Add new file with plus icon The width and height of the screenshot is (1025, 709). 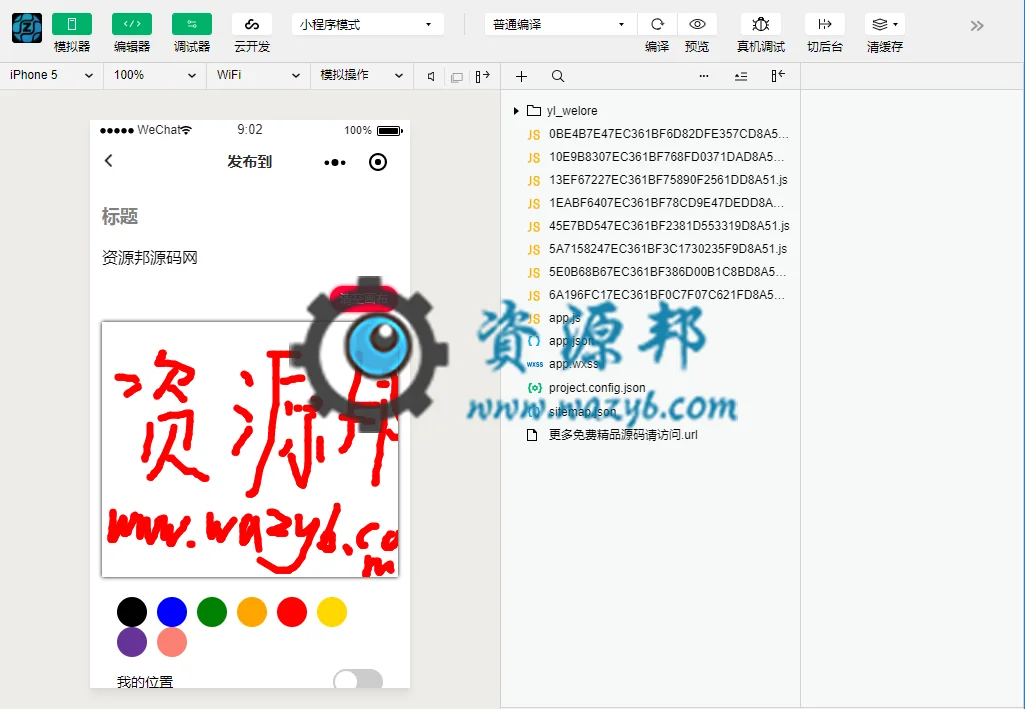click(521, 76)
